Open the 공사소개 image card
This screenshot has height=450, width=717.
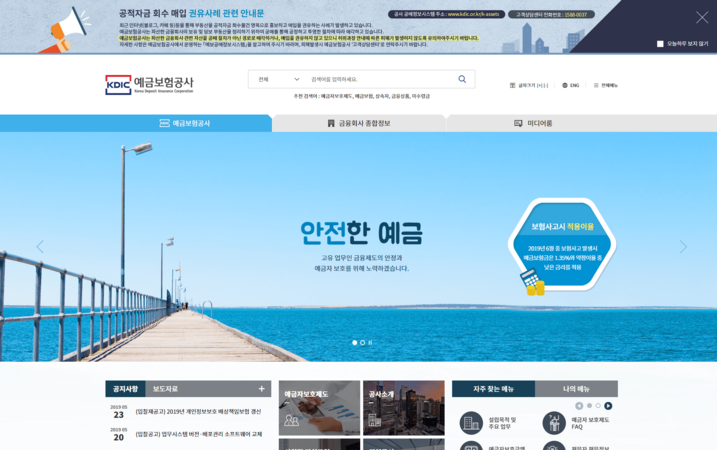(x=404, y=407)
